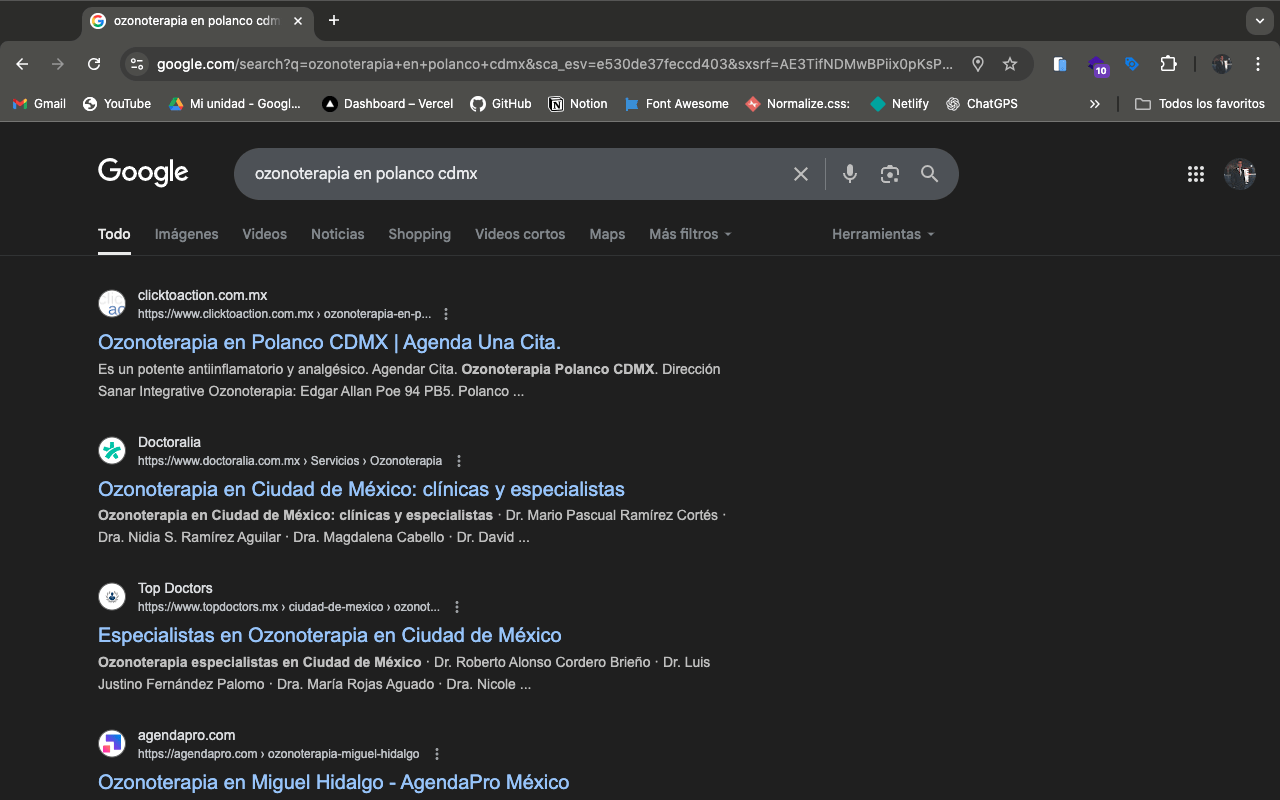Select the Todo search tab
Screen dimensions: 1280x800
pyautogui.click(x=114, y=234)
